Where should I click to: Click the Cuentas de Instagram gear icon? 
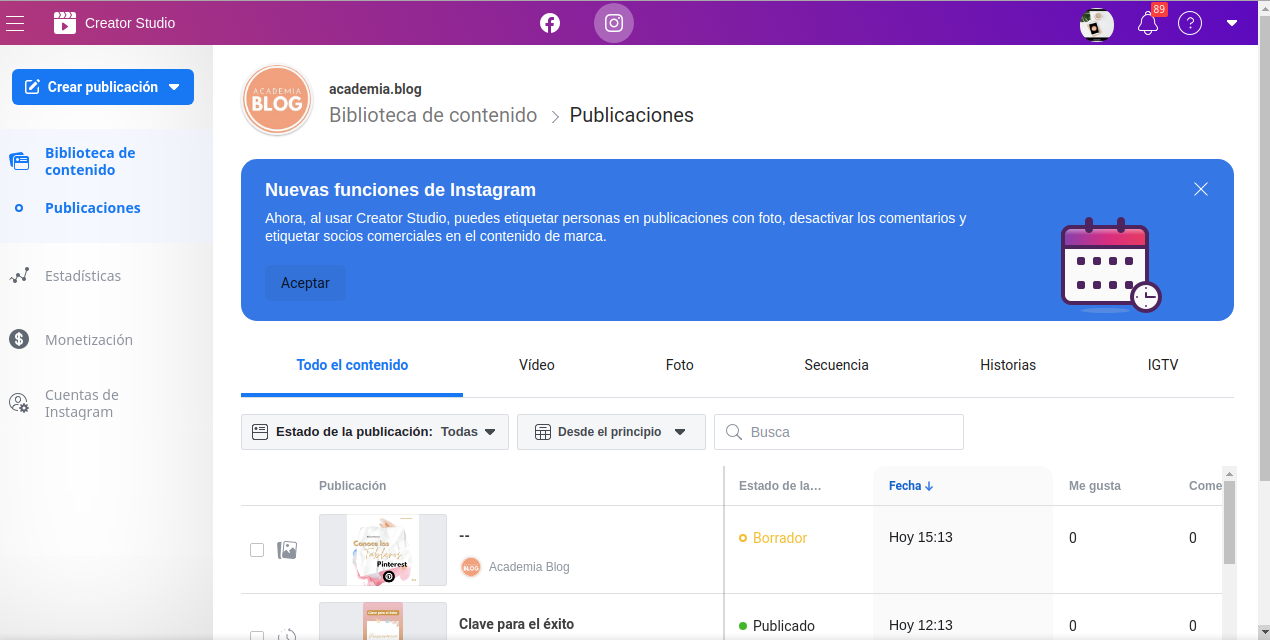(19, 403)
